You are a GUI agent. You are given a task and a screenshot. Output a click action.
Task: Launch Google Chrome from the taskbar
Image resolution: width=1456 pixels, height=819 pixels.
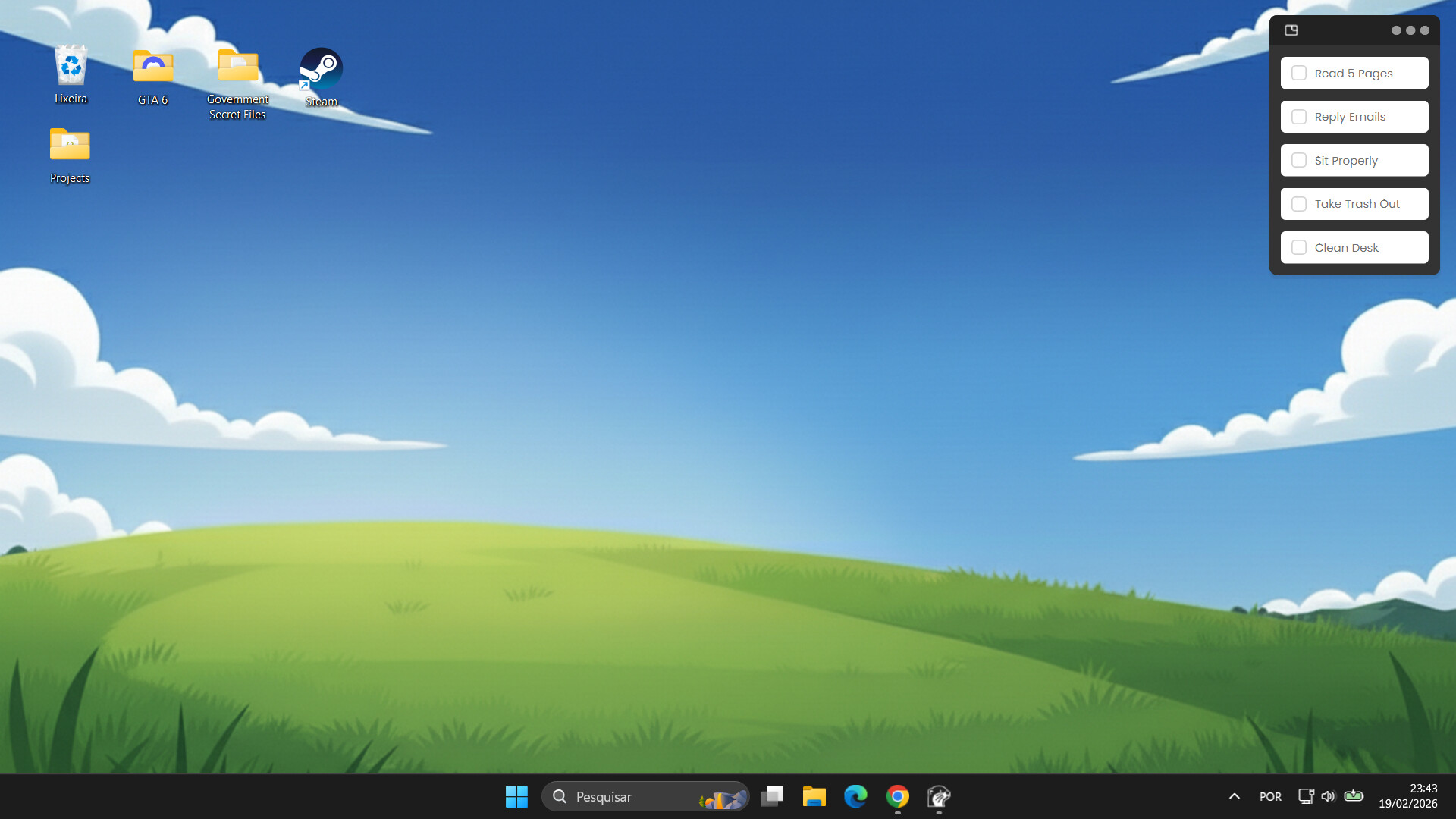897,796
